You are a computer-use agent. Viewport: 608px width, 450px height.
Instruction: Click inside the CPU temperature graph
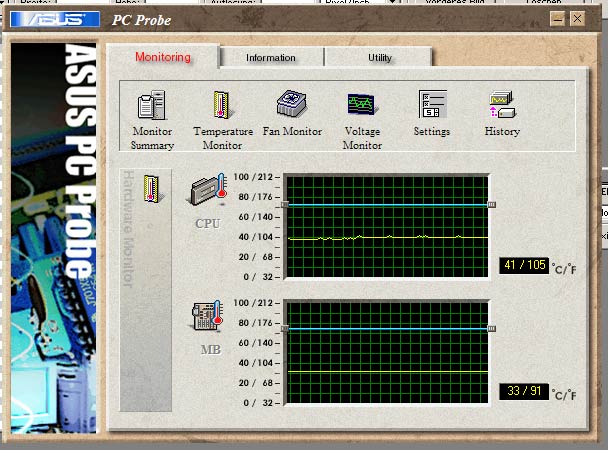pyautogui.click(x=387, y=227)
